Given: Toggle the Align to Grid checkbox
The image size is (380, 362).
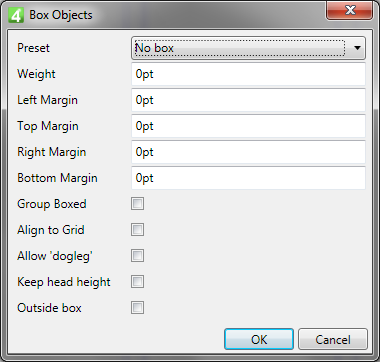Looking at the screenshot, I should pyautogui.click(x=137, y=230).
